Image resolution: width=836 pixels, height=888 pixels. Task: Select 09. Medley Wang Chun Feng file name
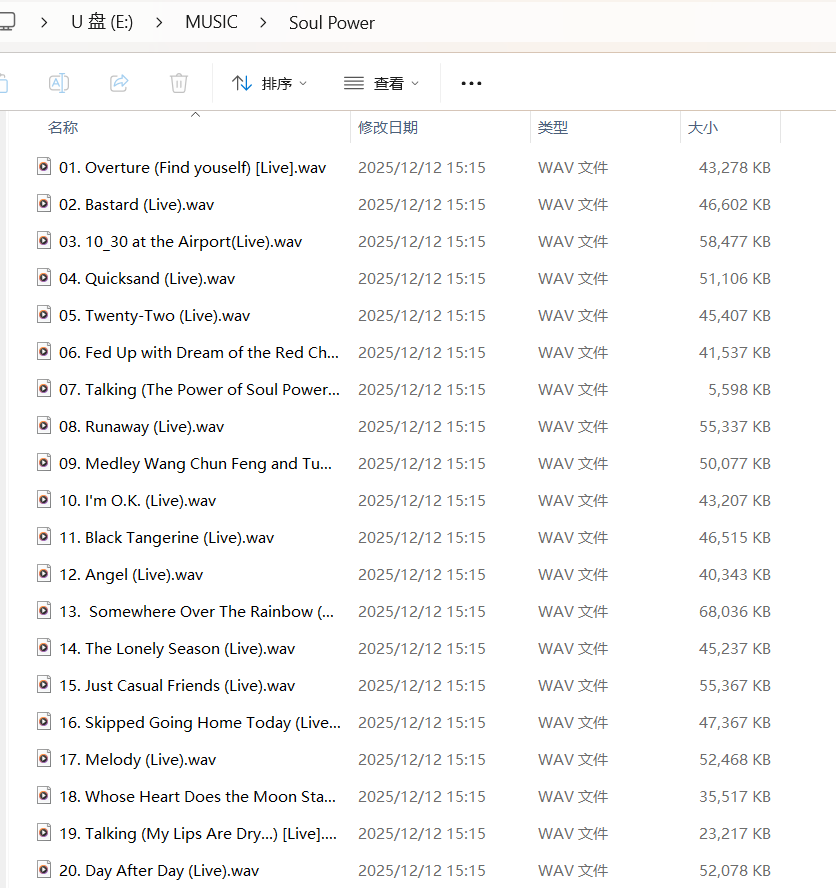[195, 464]
